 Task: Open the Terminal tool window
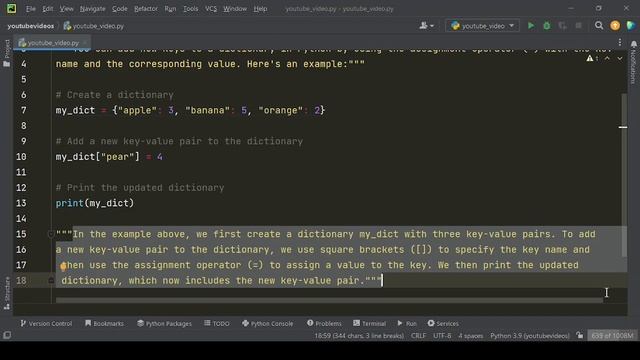[369, 323]
